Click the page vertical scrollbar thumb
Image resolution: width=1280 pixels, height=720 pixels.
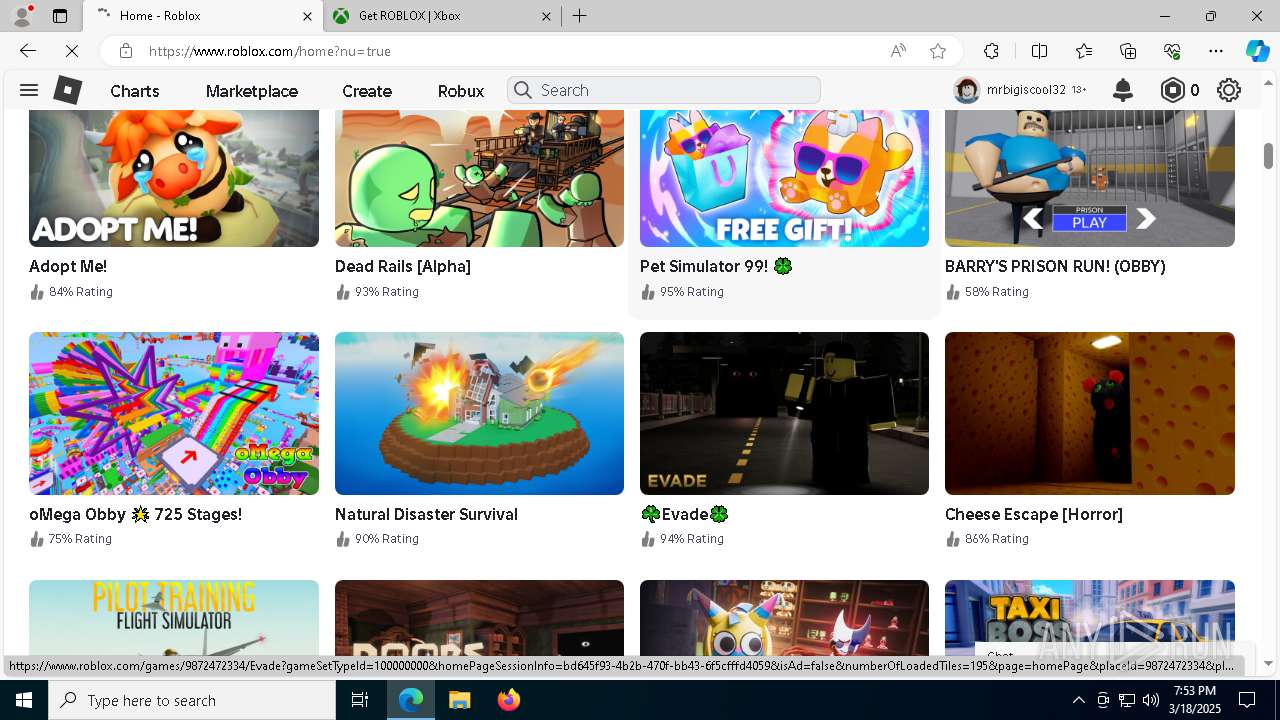click(1268, 155)
